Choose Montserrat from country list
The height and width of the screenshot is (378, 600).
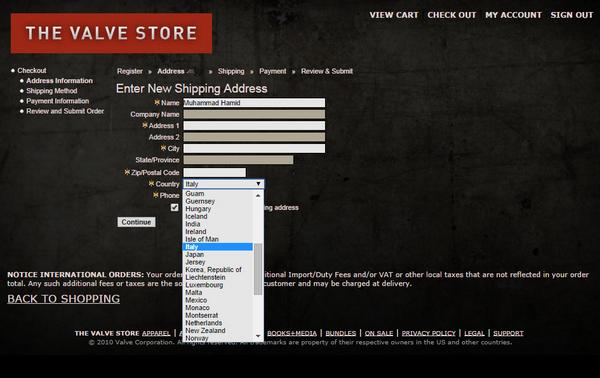click(x=218, y=315)
